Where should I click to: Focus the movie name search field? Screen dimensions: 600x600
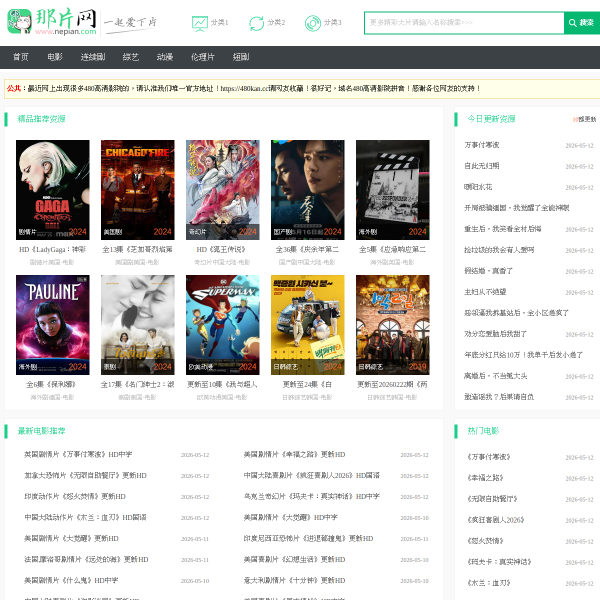[464, 23]
